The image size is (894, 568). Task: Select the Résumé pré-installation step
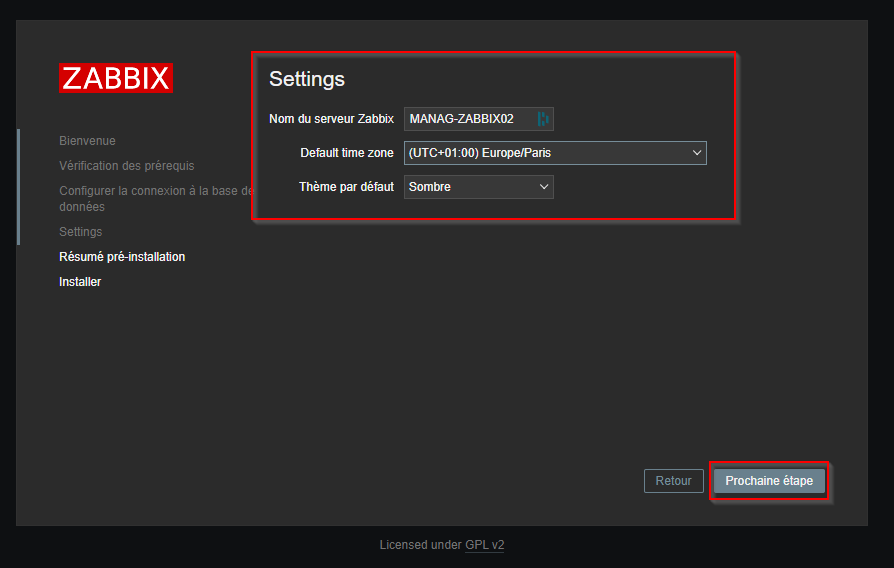tap(122, 257)
